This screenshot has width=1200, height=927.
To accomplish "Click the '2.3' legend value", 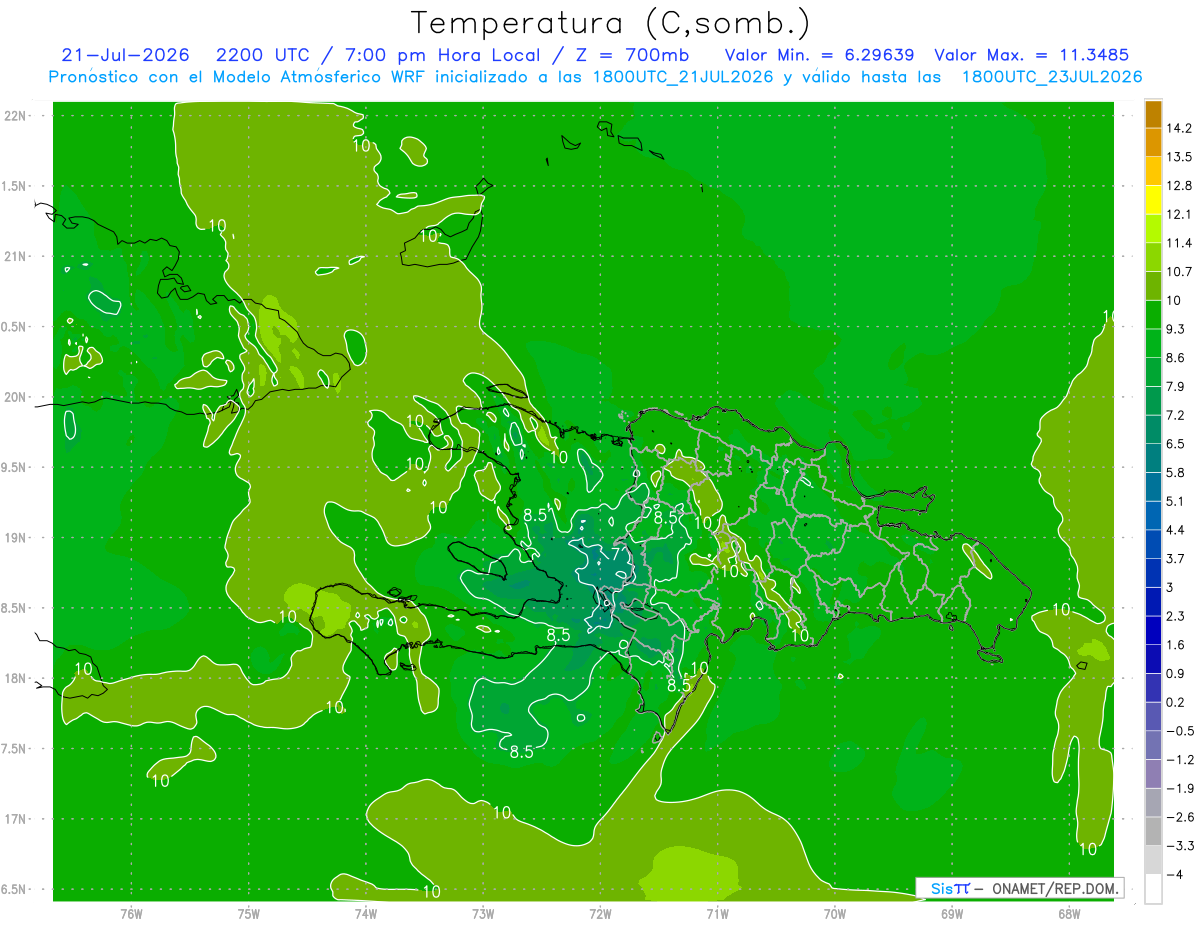I will 1175,616.
